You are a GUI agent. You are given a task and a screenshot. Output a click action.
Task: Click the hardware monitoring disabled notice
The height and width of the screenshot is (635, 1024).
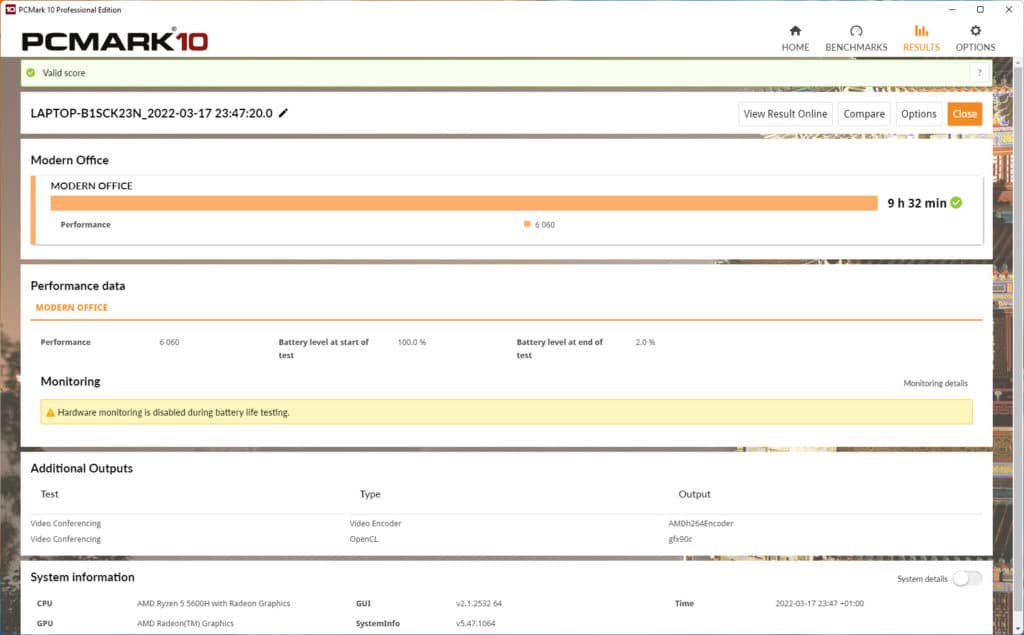click(x=506, y=412)
